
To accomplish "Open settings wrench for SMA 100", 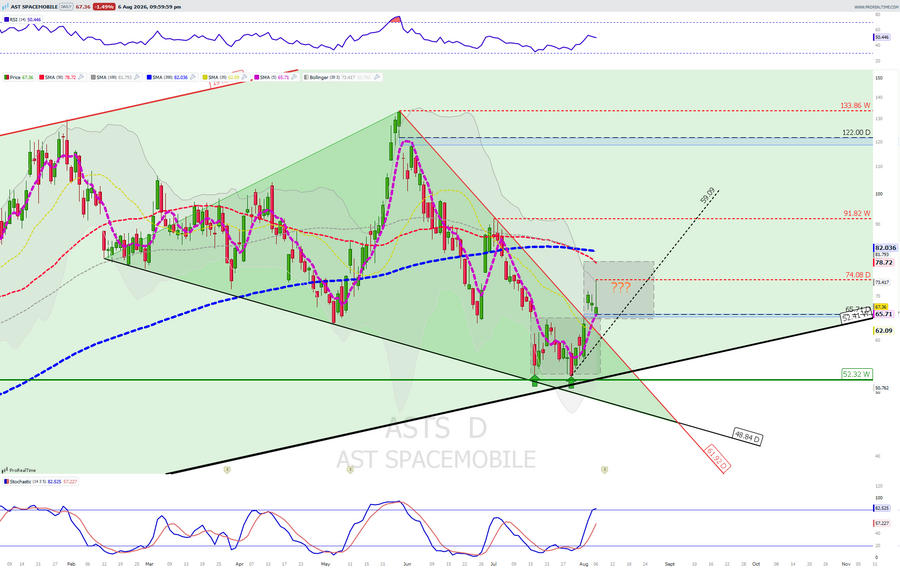I will point(137,77).
